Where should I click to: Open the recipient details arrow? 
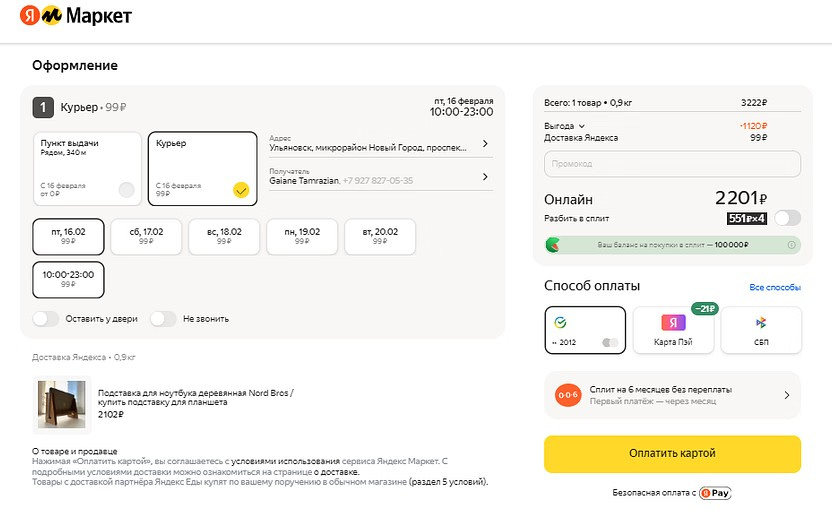pos(485,177)
